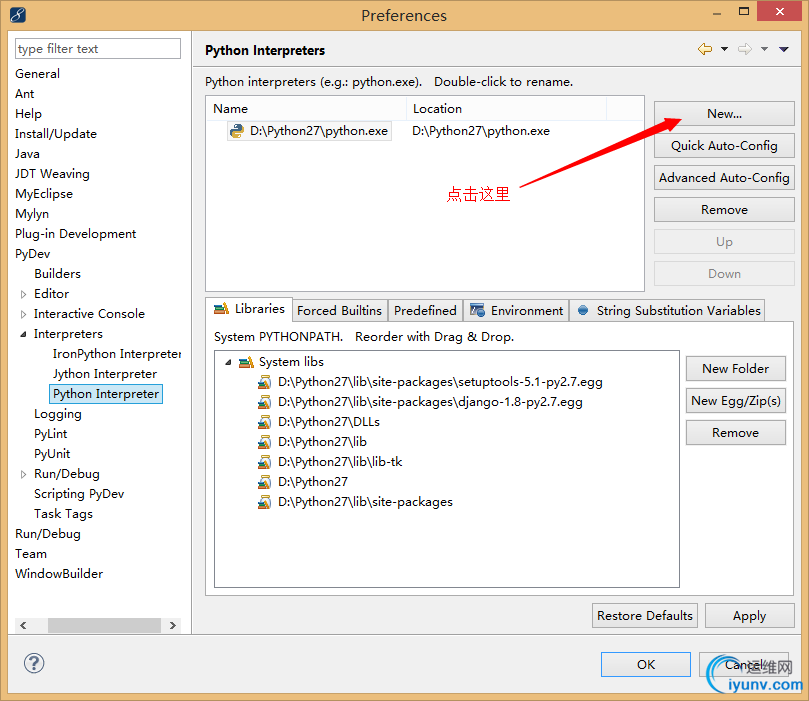Click the icon beside D:\Python27\lib entry
Screen dimensions: 809x701
[x=264, y=442]
